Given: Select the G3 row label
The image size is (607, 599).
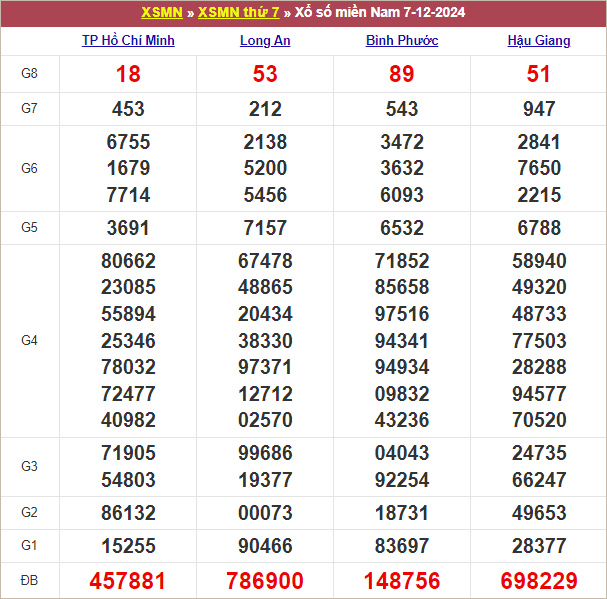Looking at the screenshot, I should pyautogui.click(x=29, y=466).
